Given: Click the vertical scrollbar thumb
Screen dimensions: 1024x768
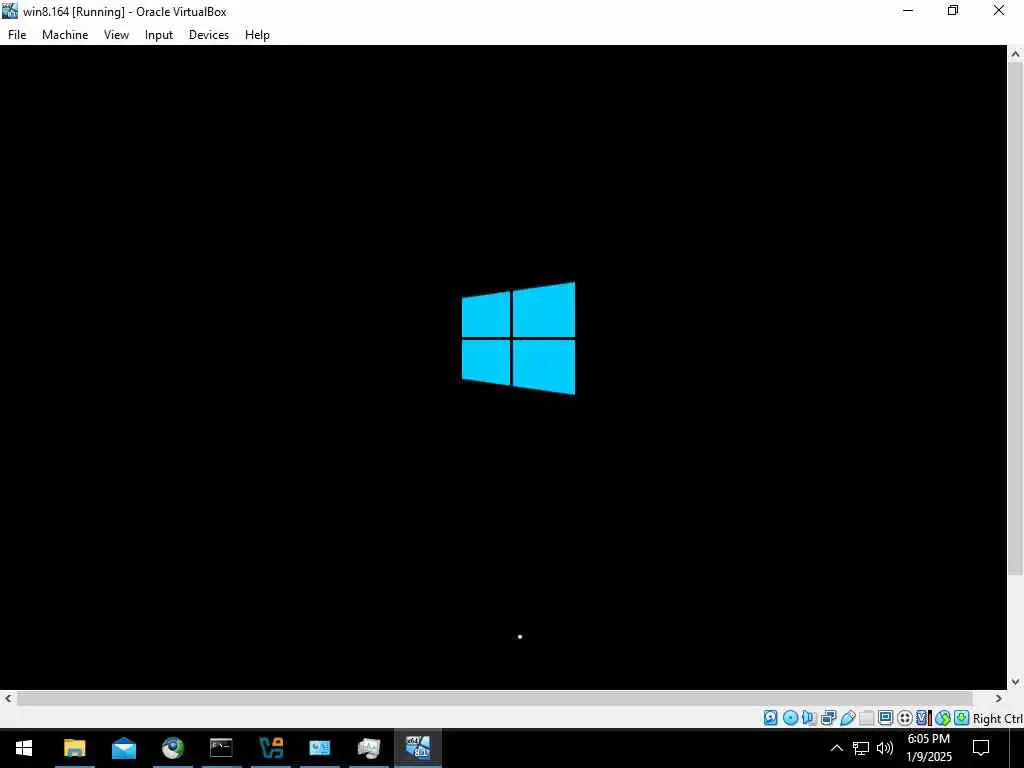Looking at the screenshot, I should (1015, 320).
